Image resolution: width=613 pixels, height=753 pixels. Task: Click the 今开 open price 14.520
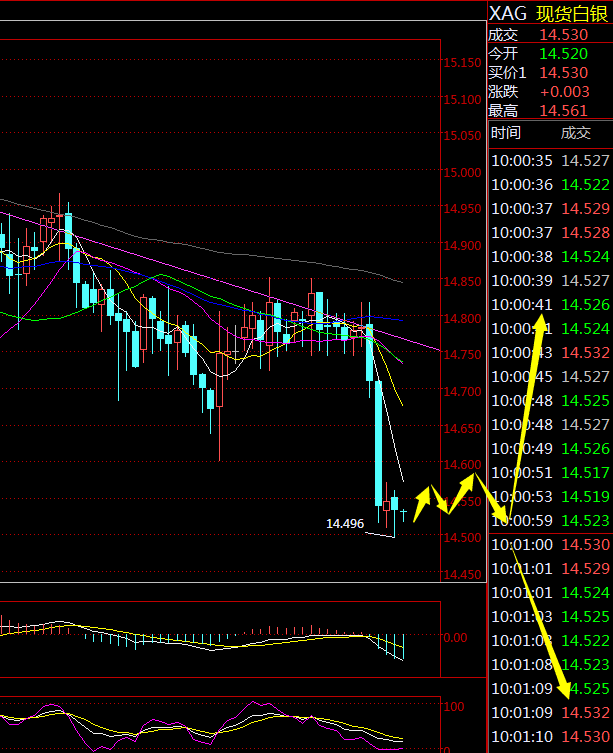[564, 54]
